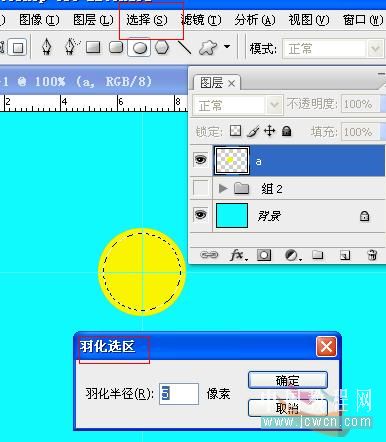Open the 滤镜(T) menu
386x442 pixels.
coord(201,20)
